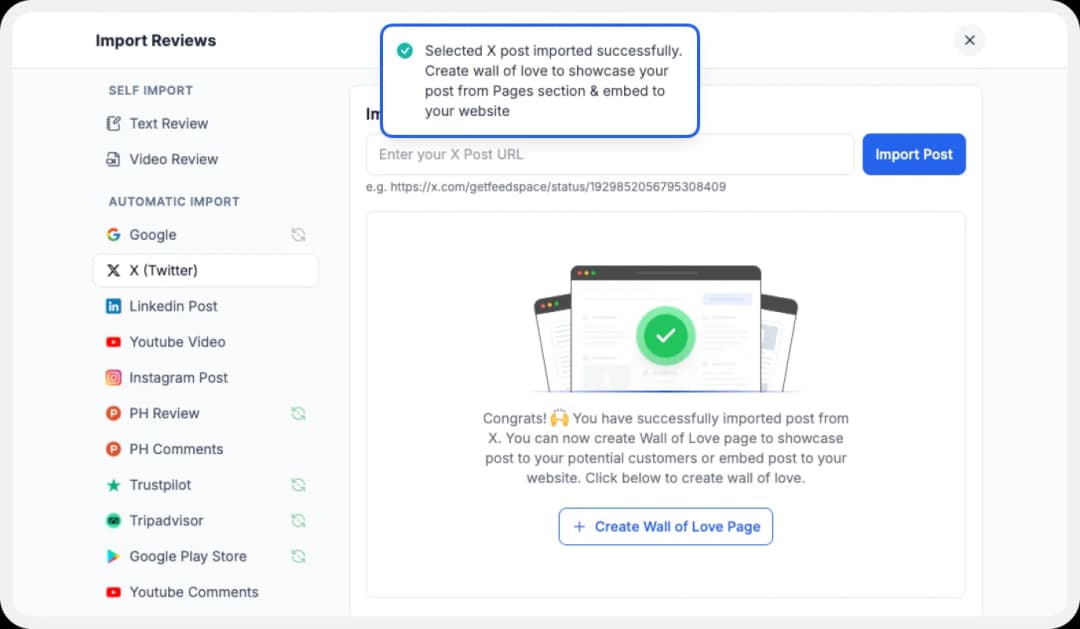Click the sync icon next to Tripadvisor

tap(298, 520)
